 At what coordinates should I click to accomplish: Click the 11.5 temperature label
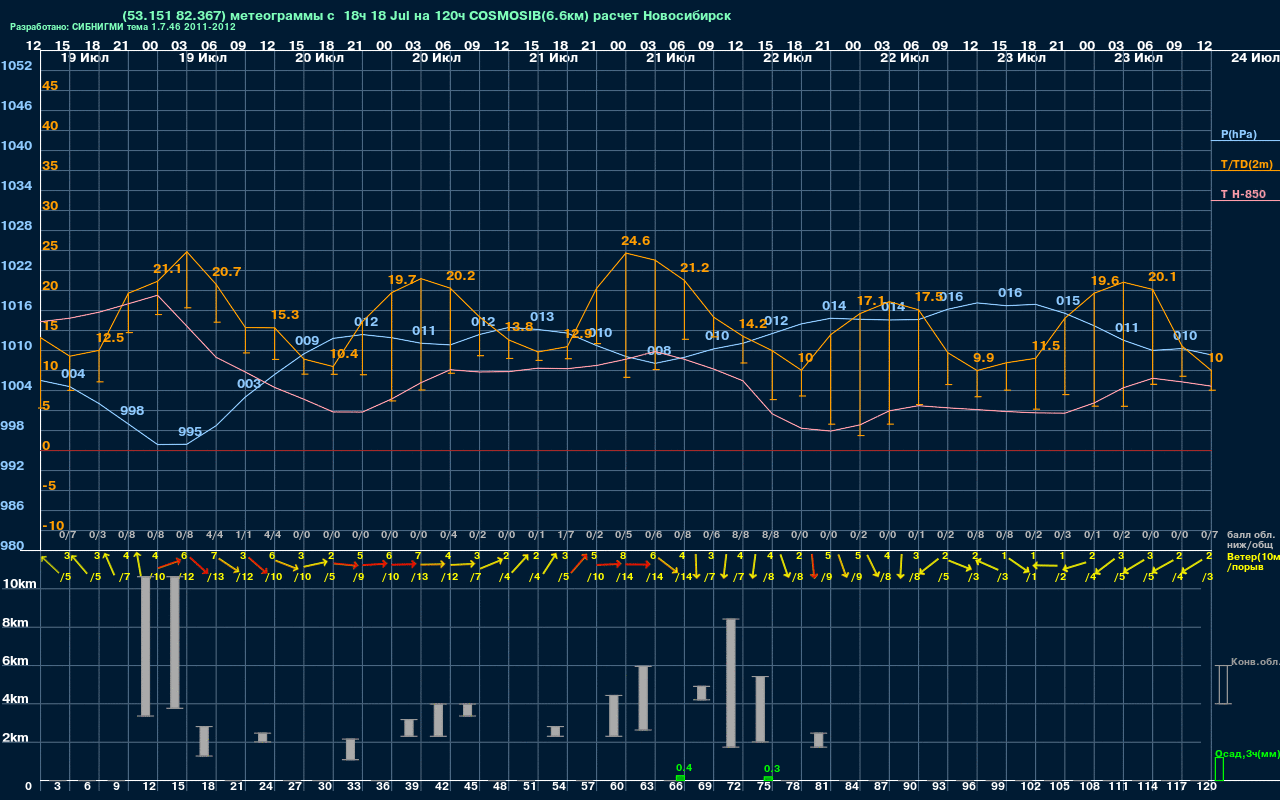(1045, 346)
